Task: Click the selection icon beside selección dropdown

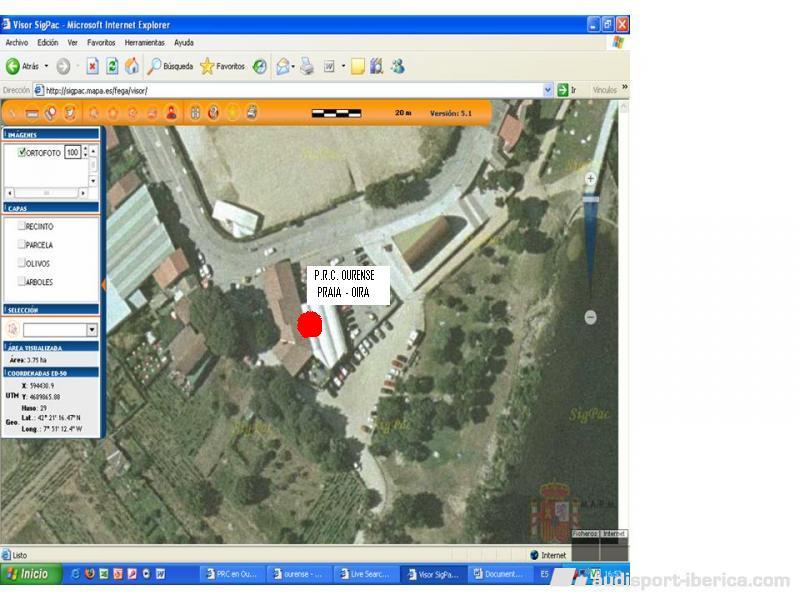Action: click(13, 329)
